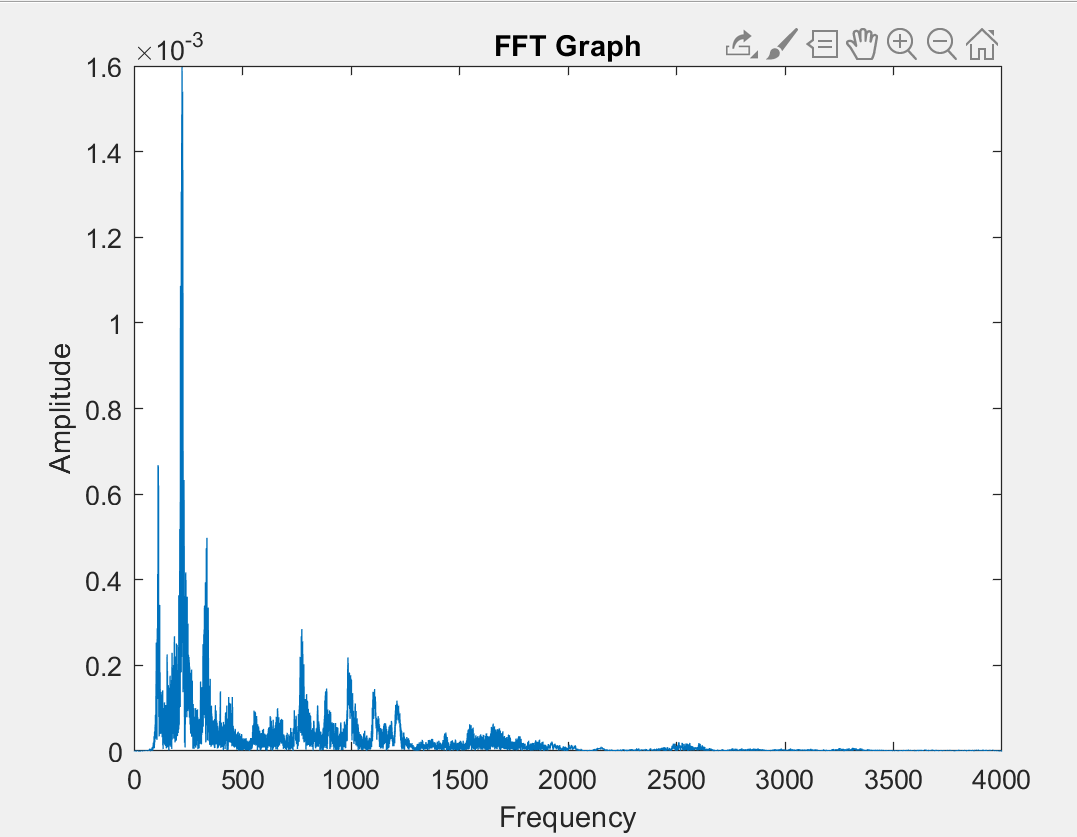
Task: Activate the Brush data tool
Action: coord(783,43)
